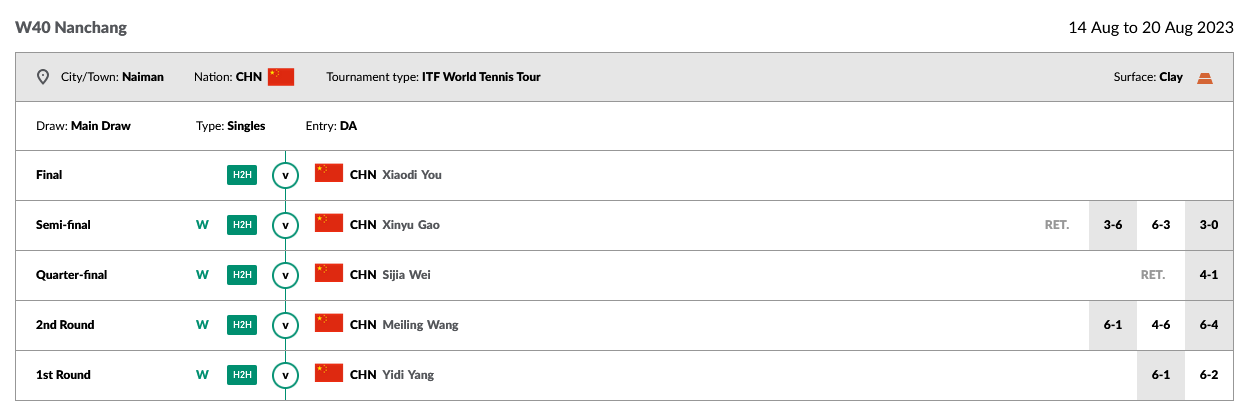This screenshot has height=418, width=1256.
Task: Click the H2H badge in the Final row
Action: (x=242, y=175)
